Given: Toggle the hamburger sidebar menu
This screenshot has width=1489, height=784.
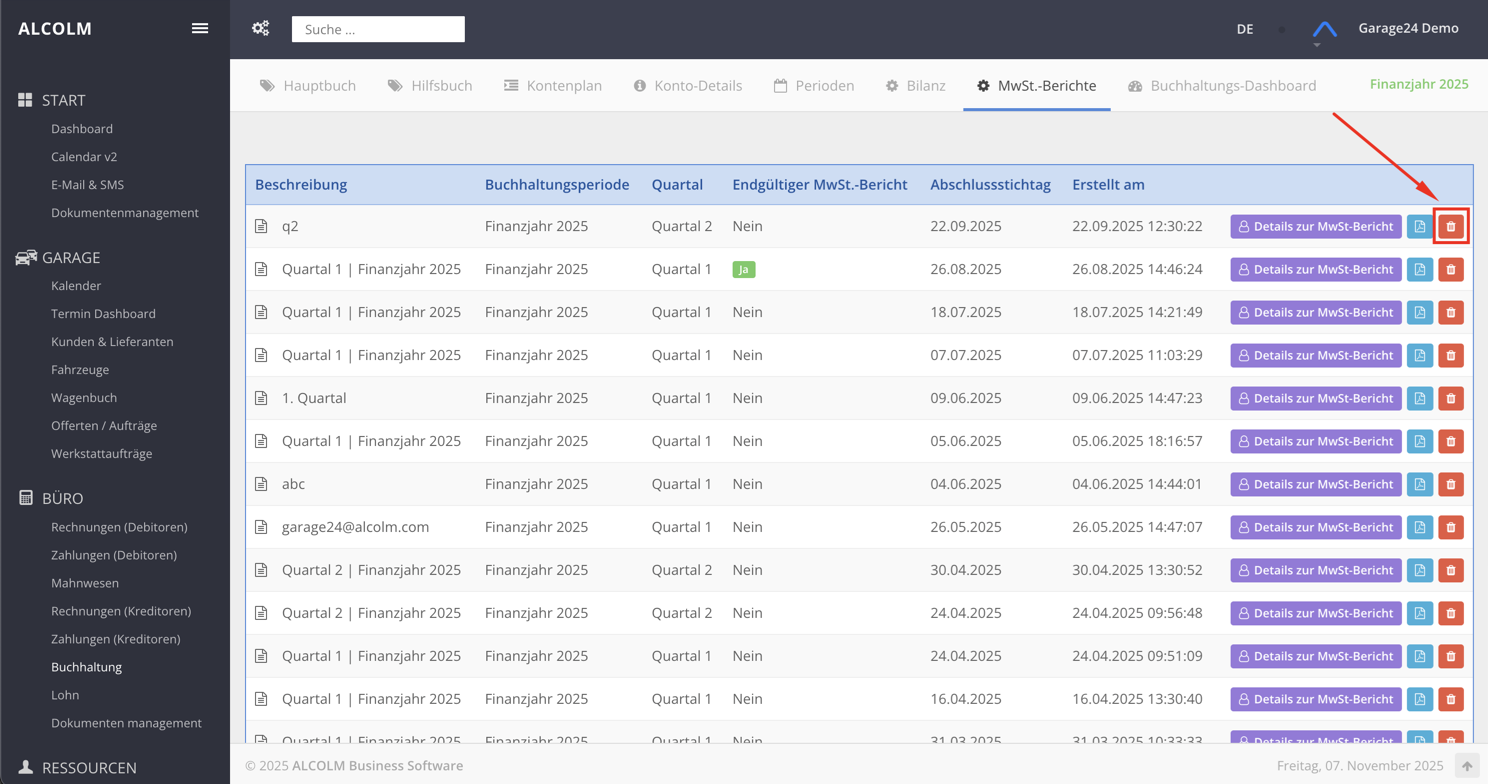Looking at the screenshot, I should [x=200, y=29].
